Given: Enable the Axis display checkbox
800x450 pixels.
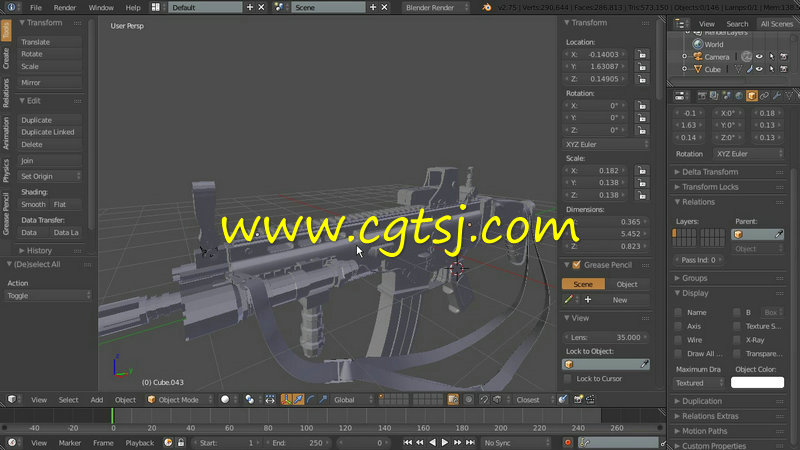Looking at the screenshot, I should click(678, 326).
